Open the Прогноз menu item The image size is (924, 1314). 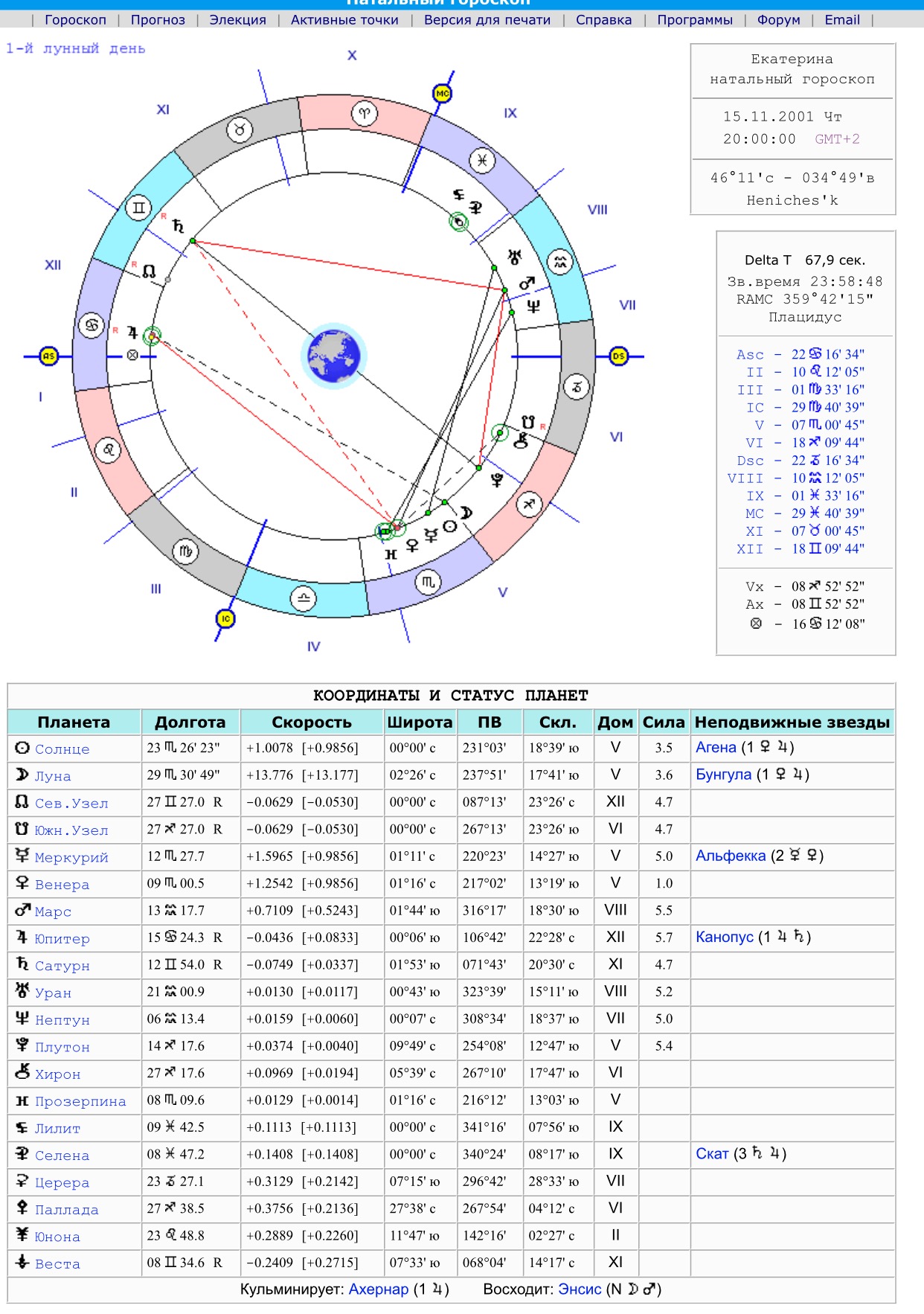(x=158, y=20)
